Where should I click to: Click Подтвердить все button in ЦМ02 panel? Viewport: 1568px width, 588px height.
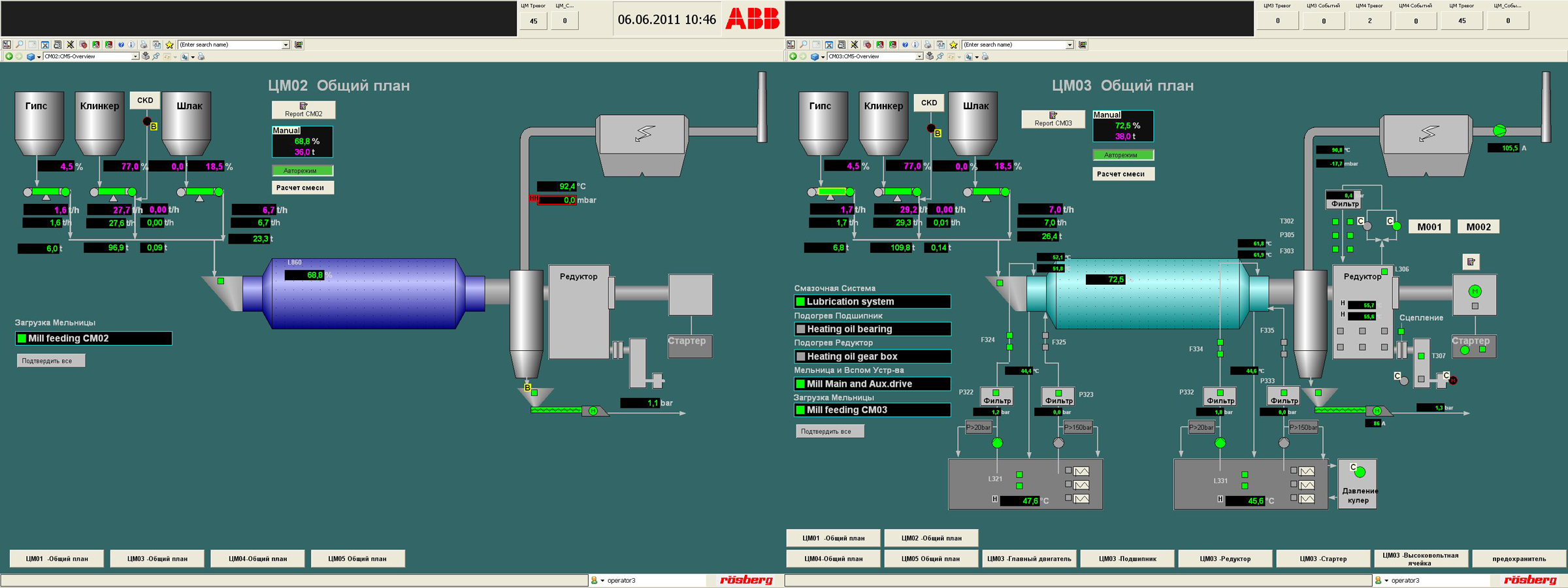pyautogui.click(x=50, y=361)
